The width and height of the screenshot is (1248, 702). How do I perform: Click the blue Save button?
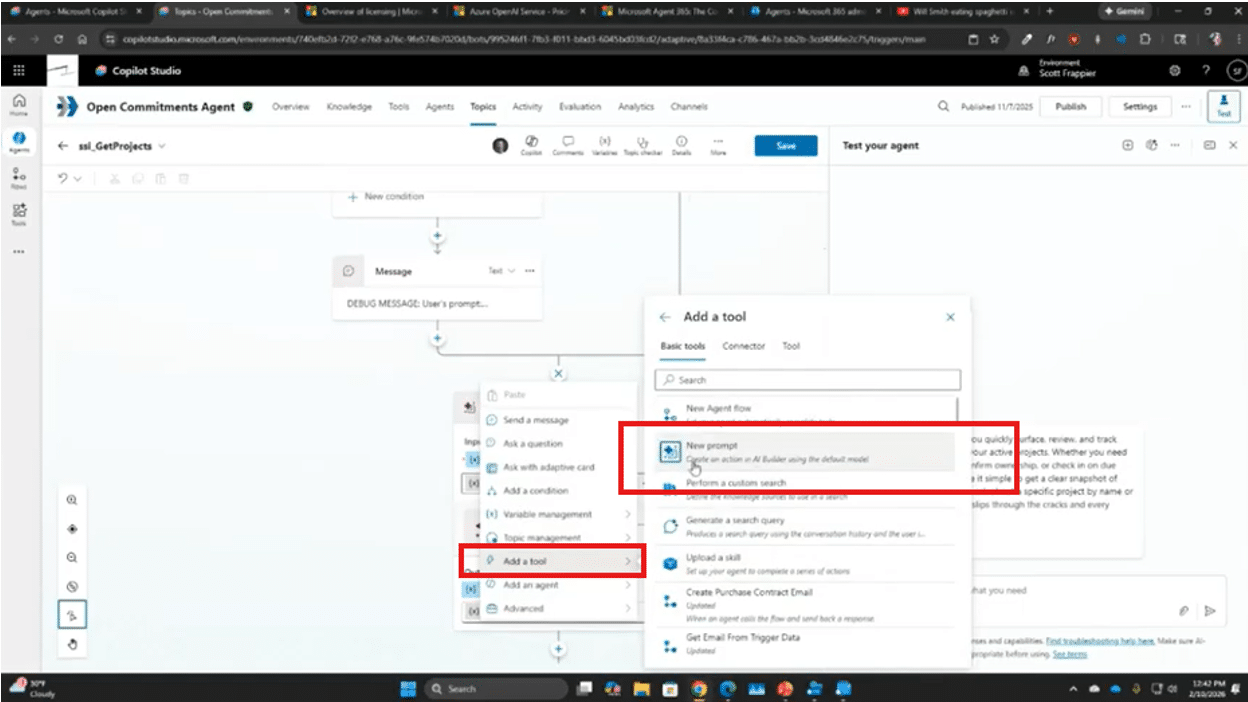(x=786, y=146)
